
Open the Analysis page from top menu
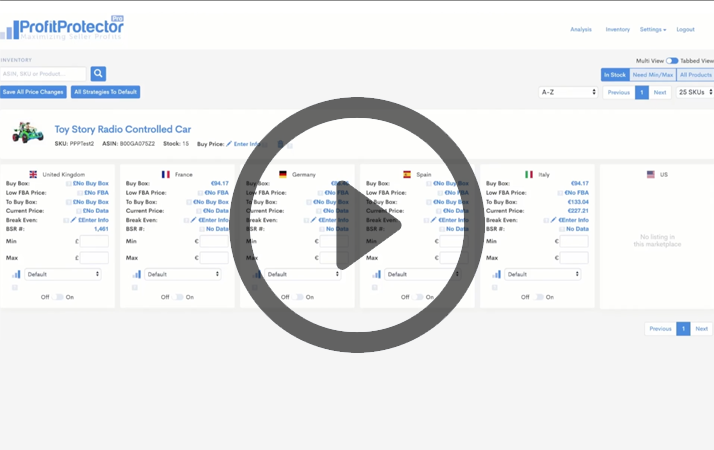click(581, 30)
